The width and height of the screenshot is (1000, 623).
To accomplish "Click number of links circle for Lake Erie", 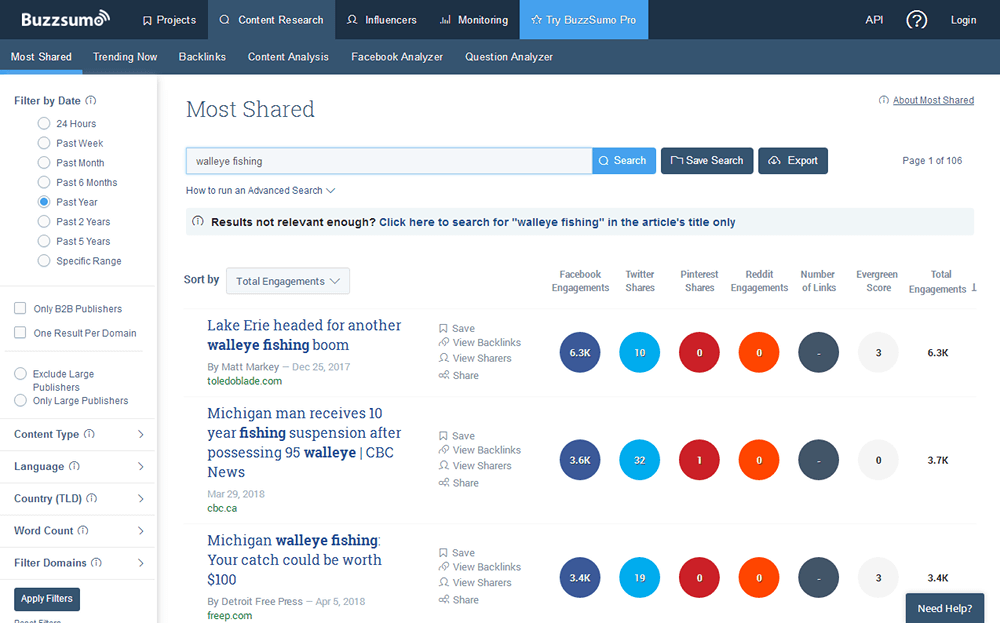I will 818,352.
